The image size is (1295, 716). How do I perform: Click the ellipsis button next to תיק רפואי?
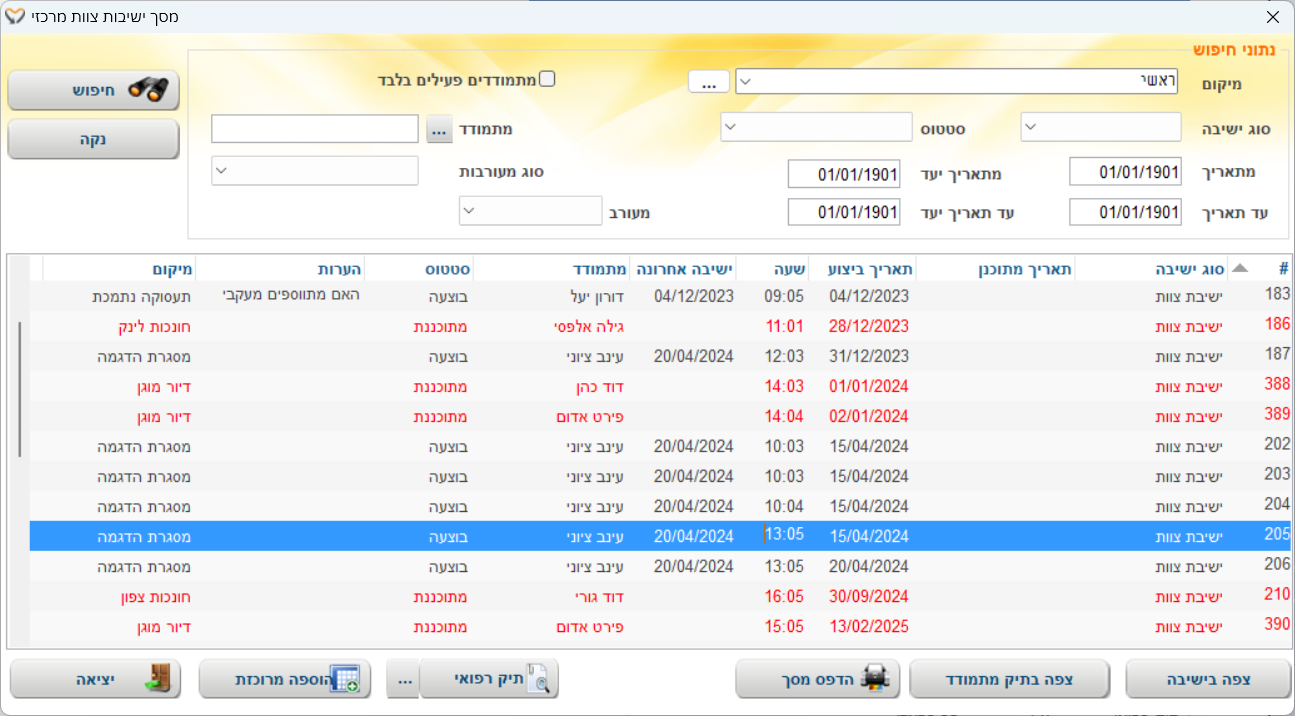click(x=403, y=679)
